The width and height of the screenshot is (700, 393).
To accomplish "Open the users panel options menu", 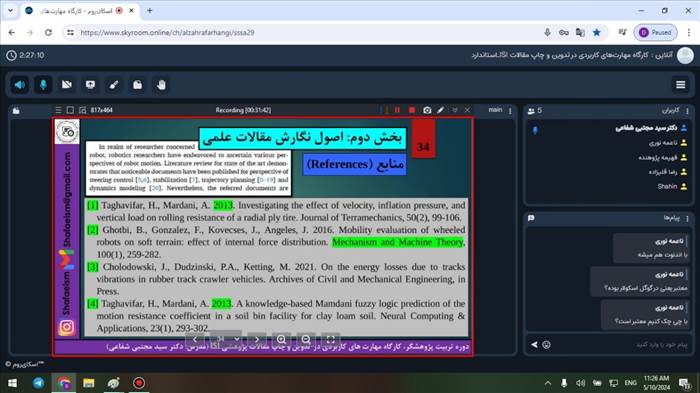I will 688,111.
